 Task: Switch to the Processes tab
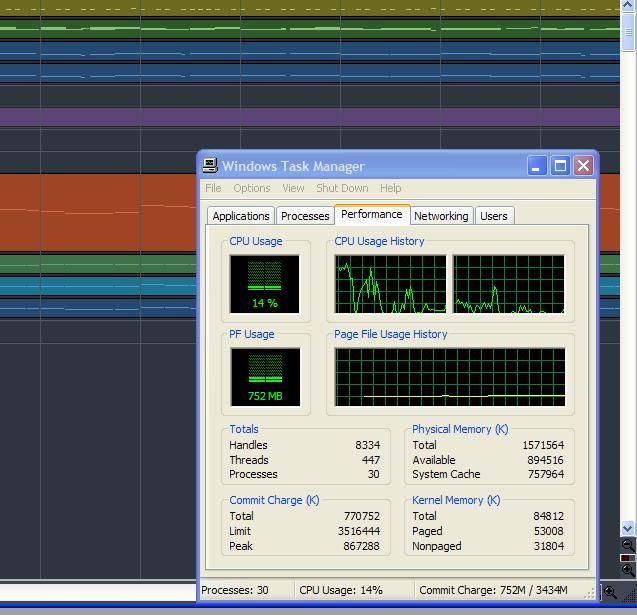[305, 216]
